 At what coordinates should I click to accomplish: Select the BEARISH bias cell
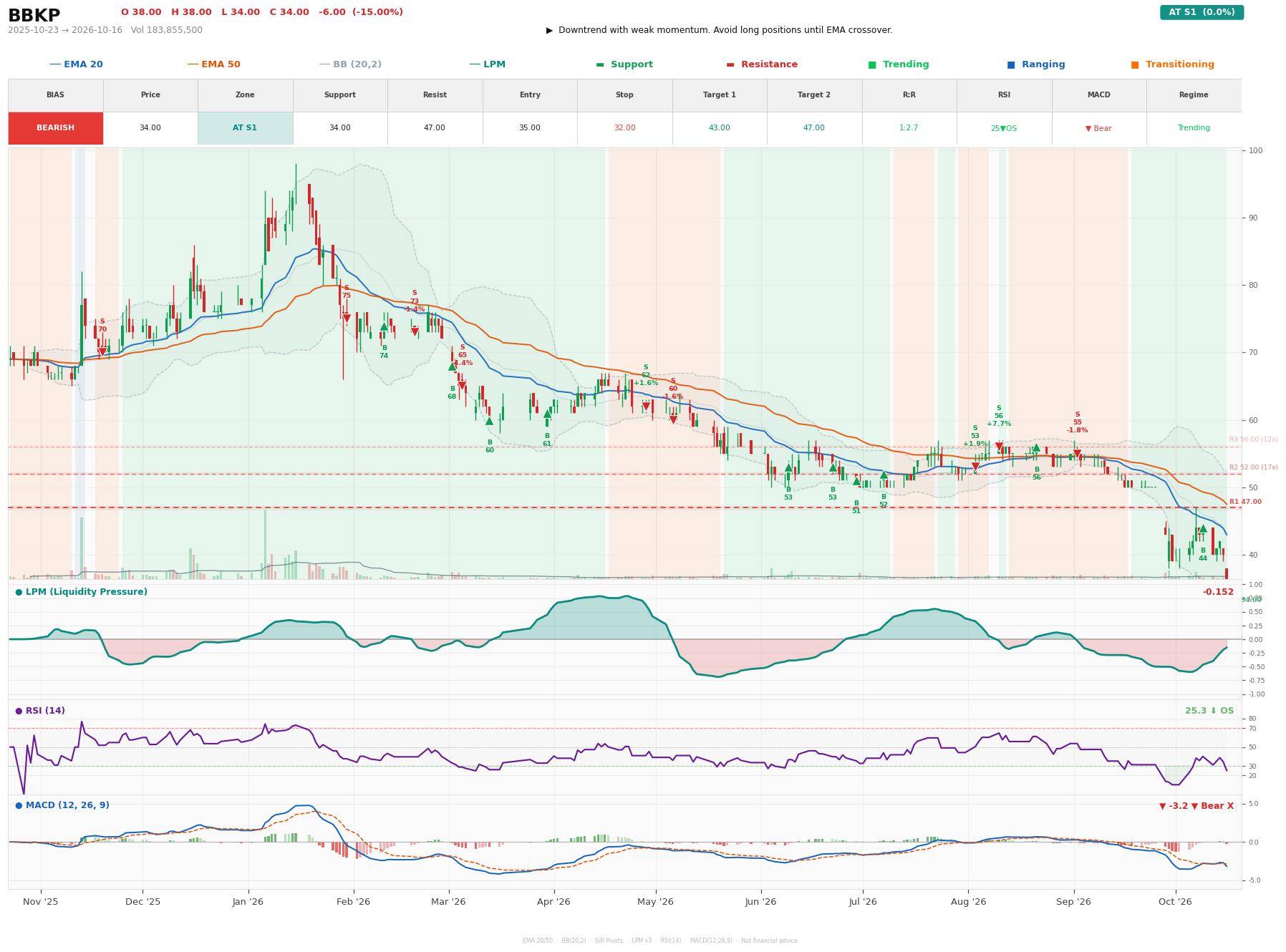[x=55, y=128]
